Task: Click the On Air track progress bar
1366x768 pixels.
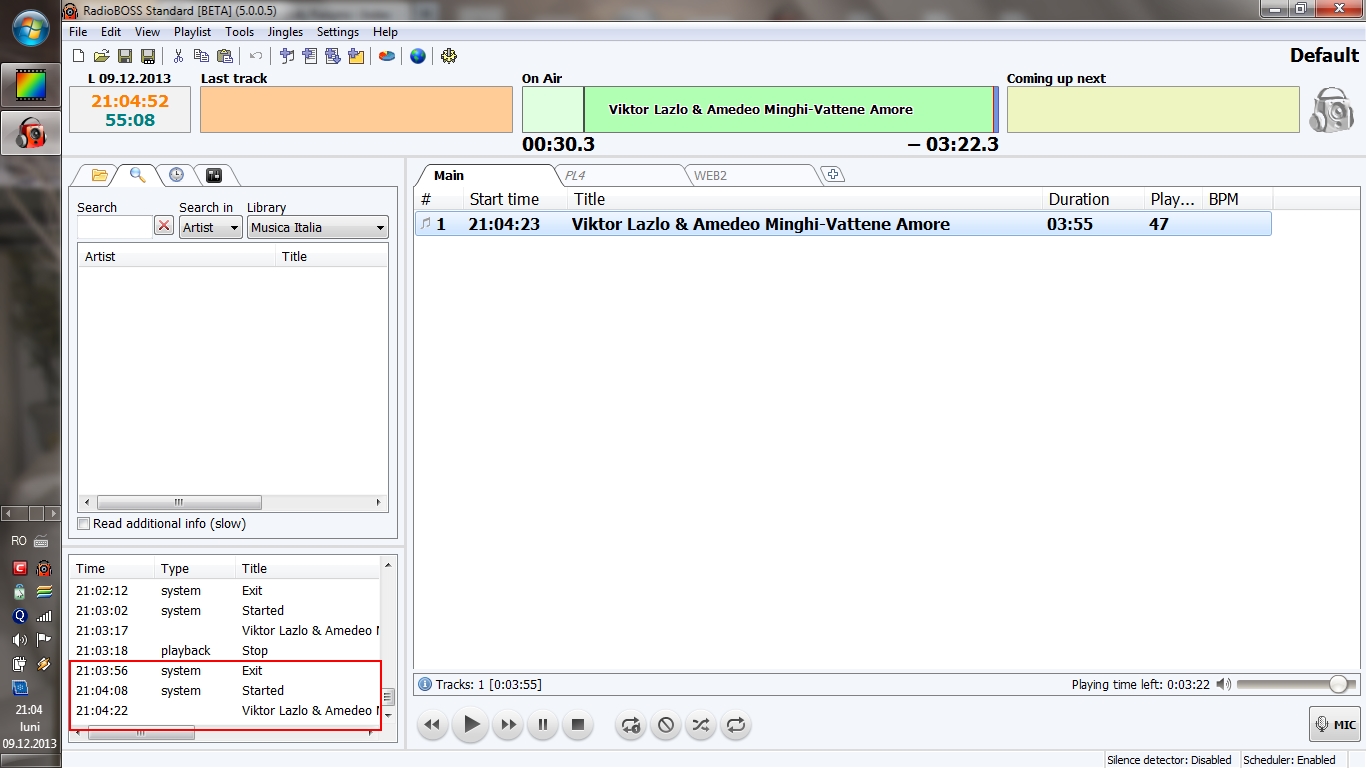Action: click(x=760, y=109)
